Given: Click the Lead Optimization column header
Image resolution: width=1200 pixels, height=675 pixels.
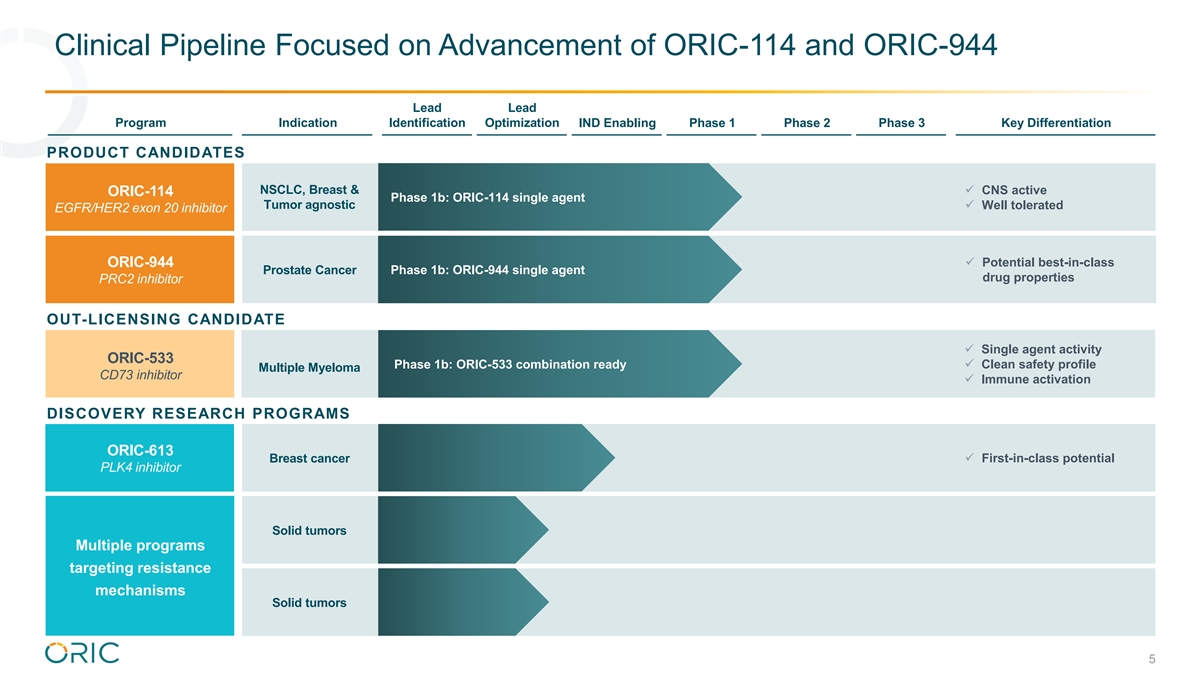Looking at the screenshot, I should point(521,115).
